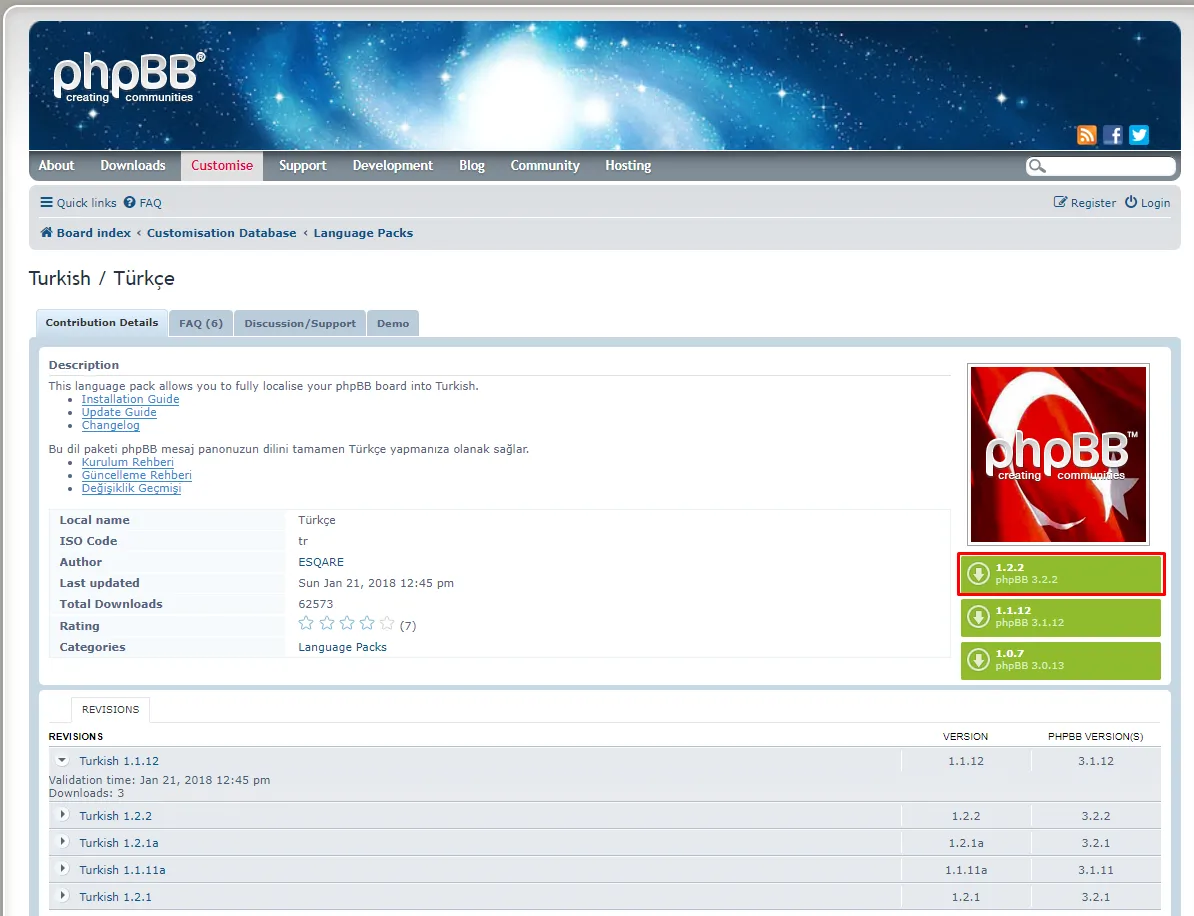
Task: Click the Login link
Action: click(1148, 203)
